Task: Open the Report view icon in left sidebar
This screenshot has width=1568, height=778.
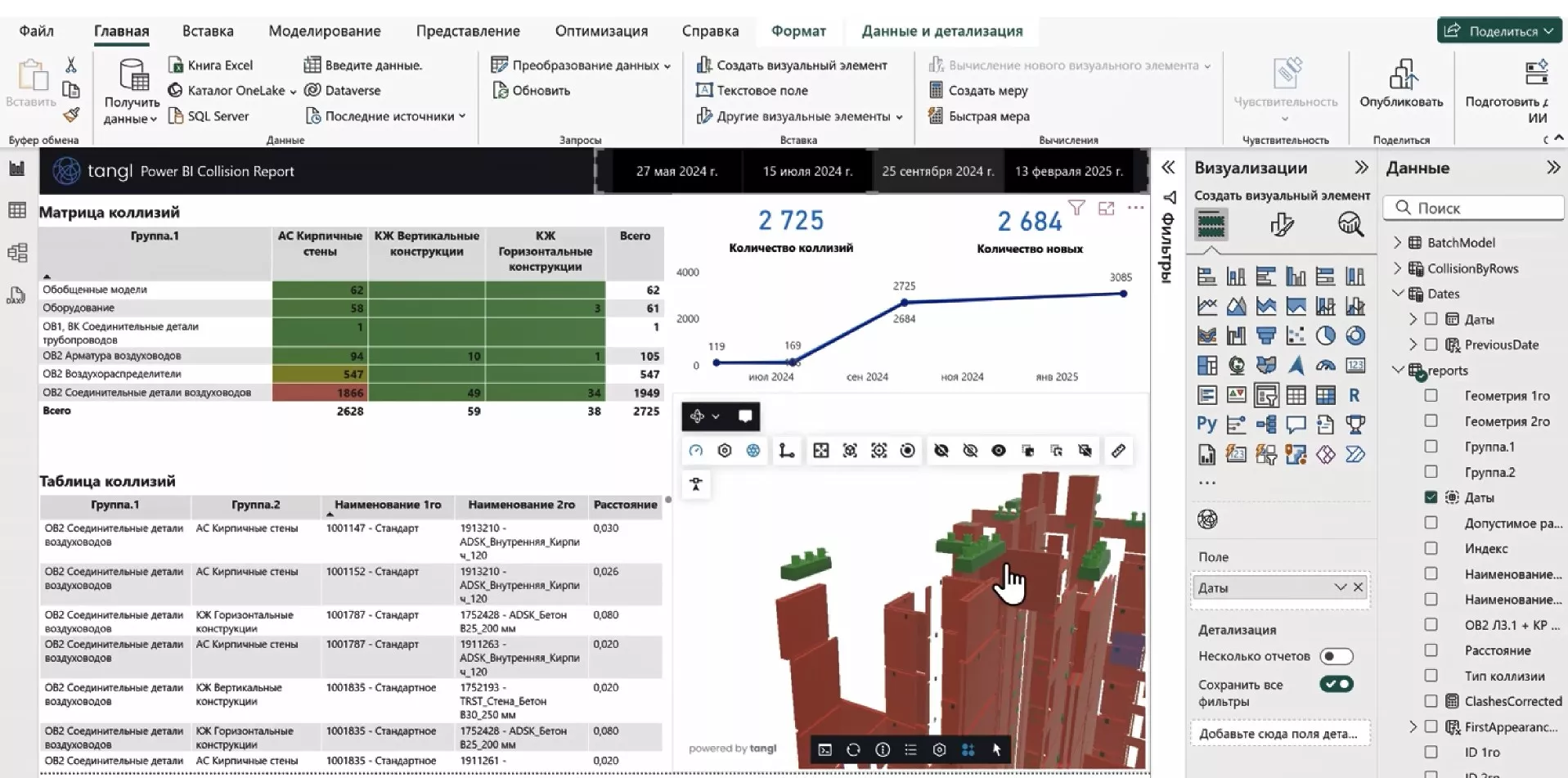Action: click(16, 169)
